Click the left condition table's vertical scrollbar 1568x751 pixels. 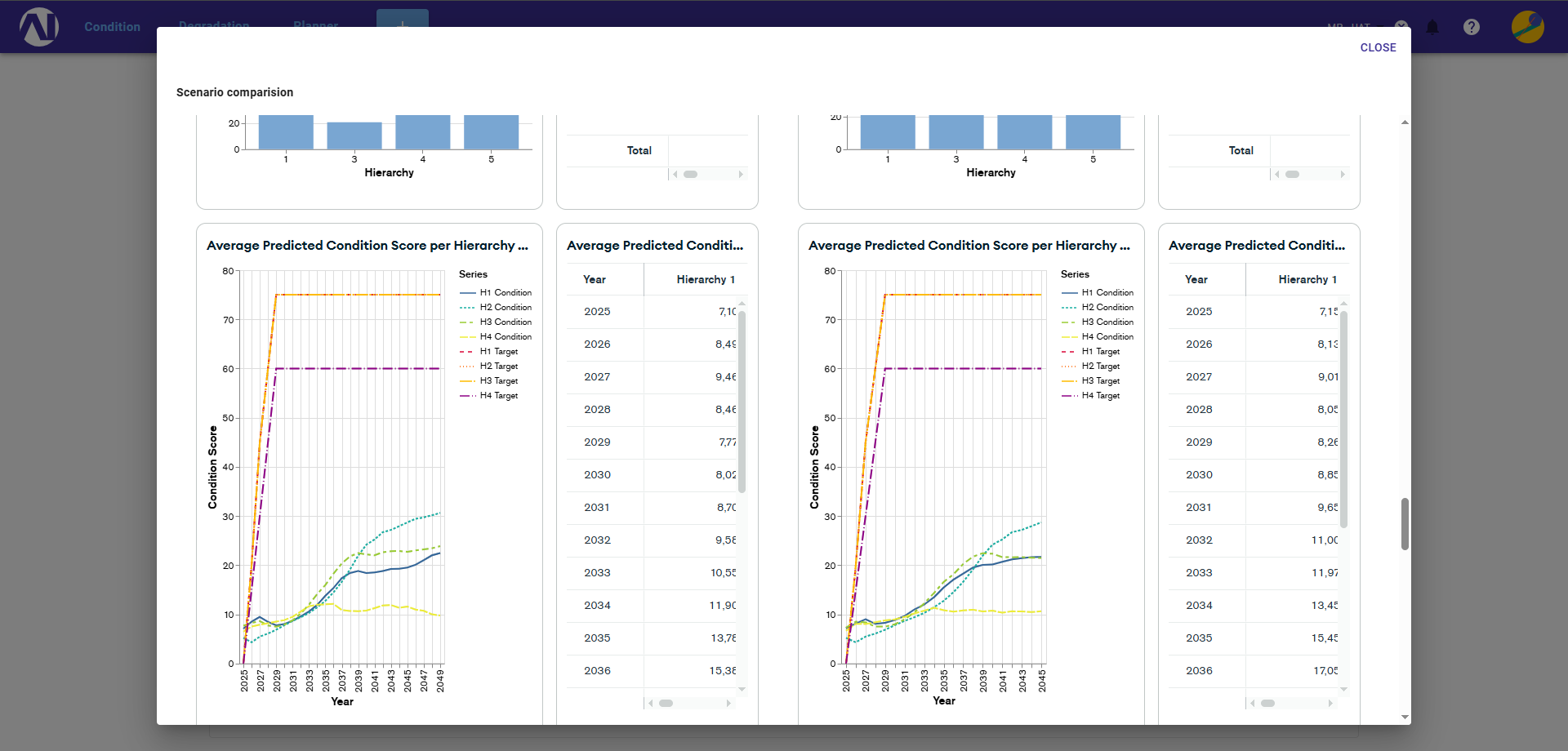pos(742,402)
